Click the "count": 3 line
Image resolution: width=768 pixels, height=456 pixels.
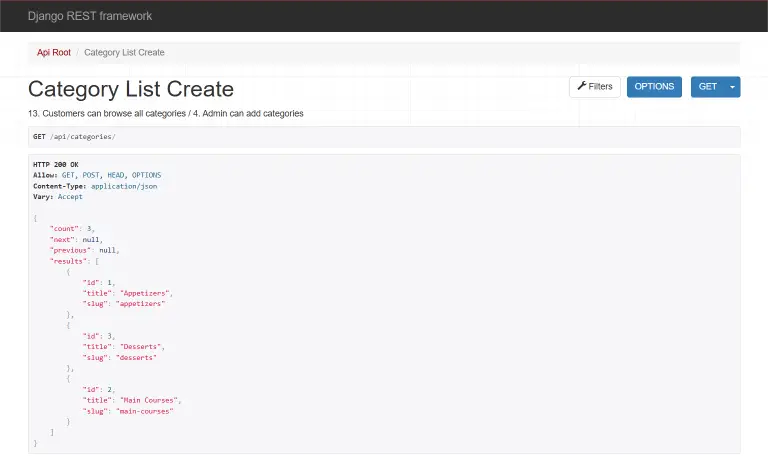[72, 229]
